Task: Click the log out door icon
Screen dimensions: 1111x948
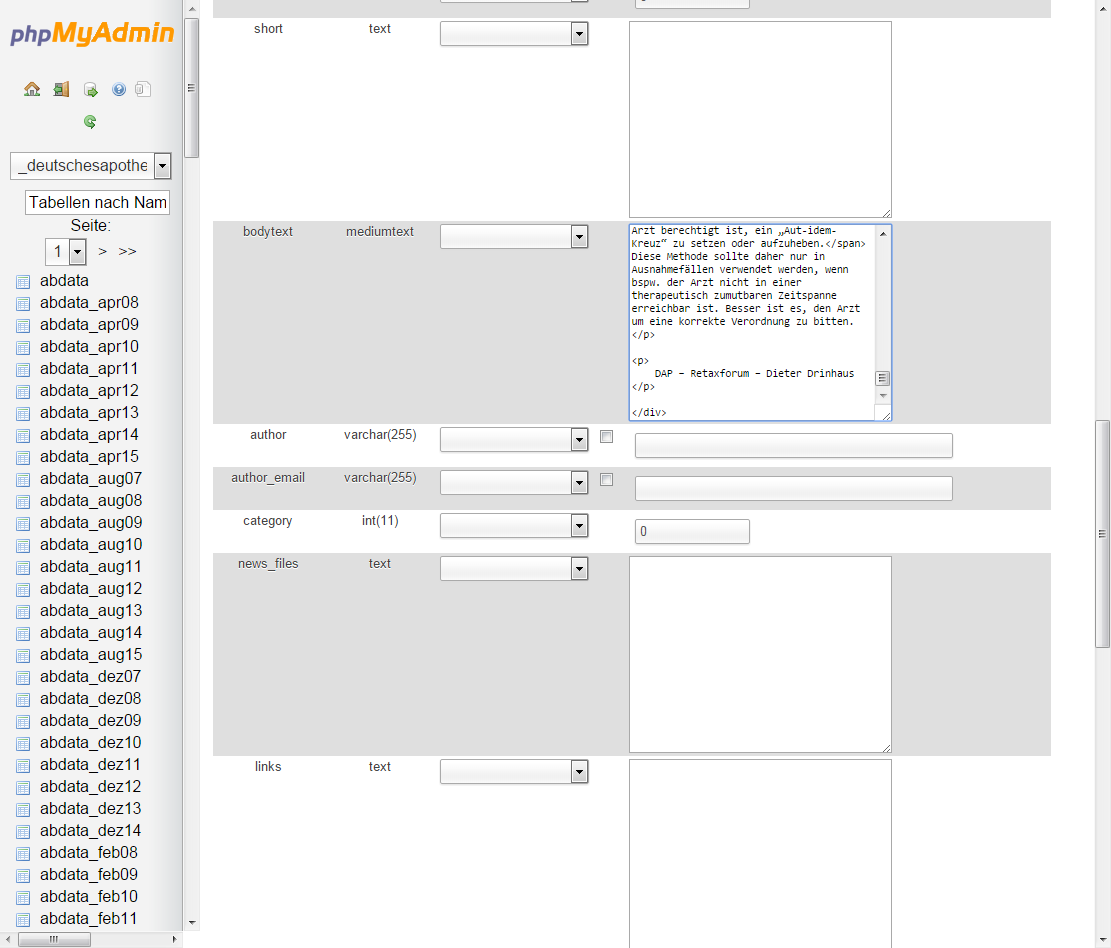Action: pos(61,89)
